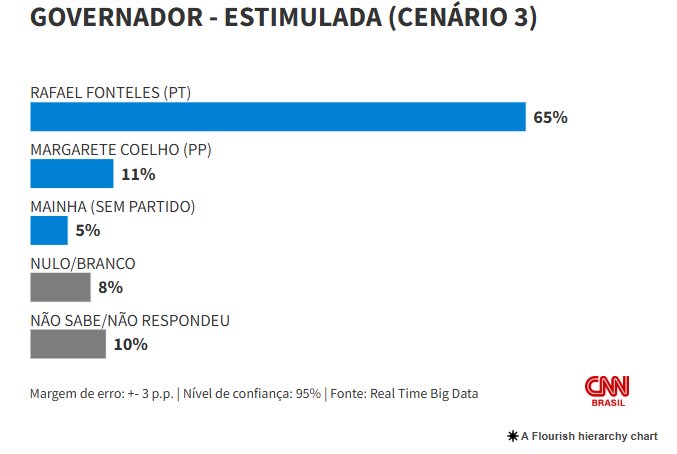Image resolution: width=677 pixels, height=454 pixels.
Task: Select the gray Nulo/Branco bar
Action: [x=60, y=288]
